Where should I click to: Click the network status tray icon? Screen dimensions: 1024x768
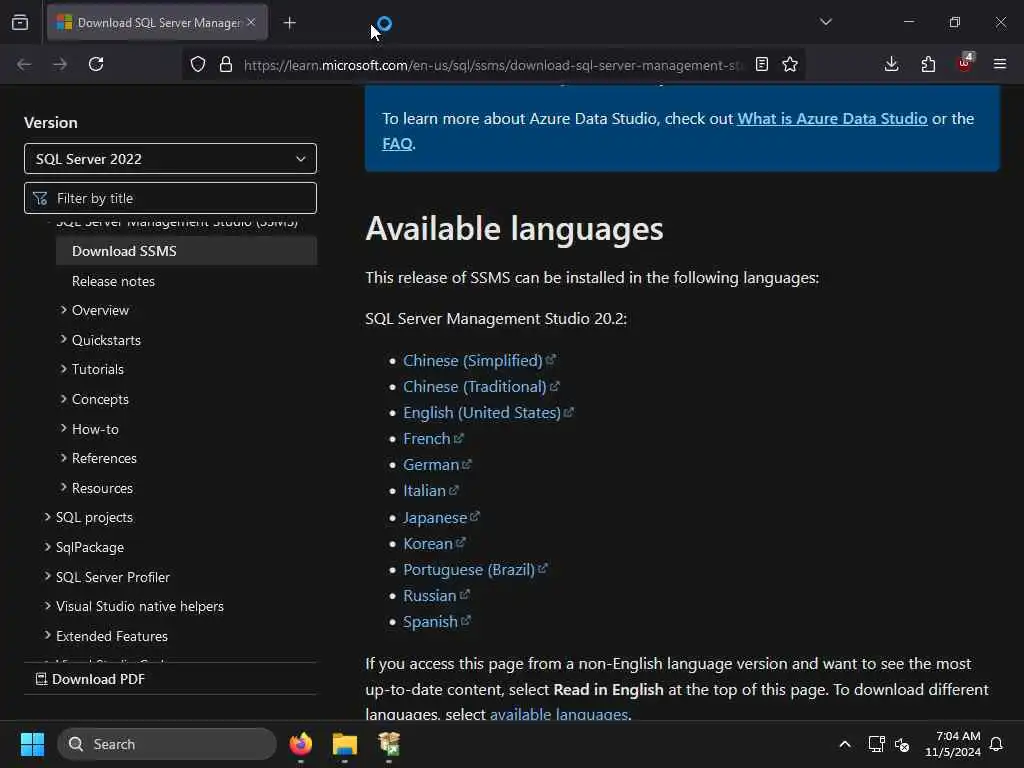click(x=876, y=744)
